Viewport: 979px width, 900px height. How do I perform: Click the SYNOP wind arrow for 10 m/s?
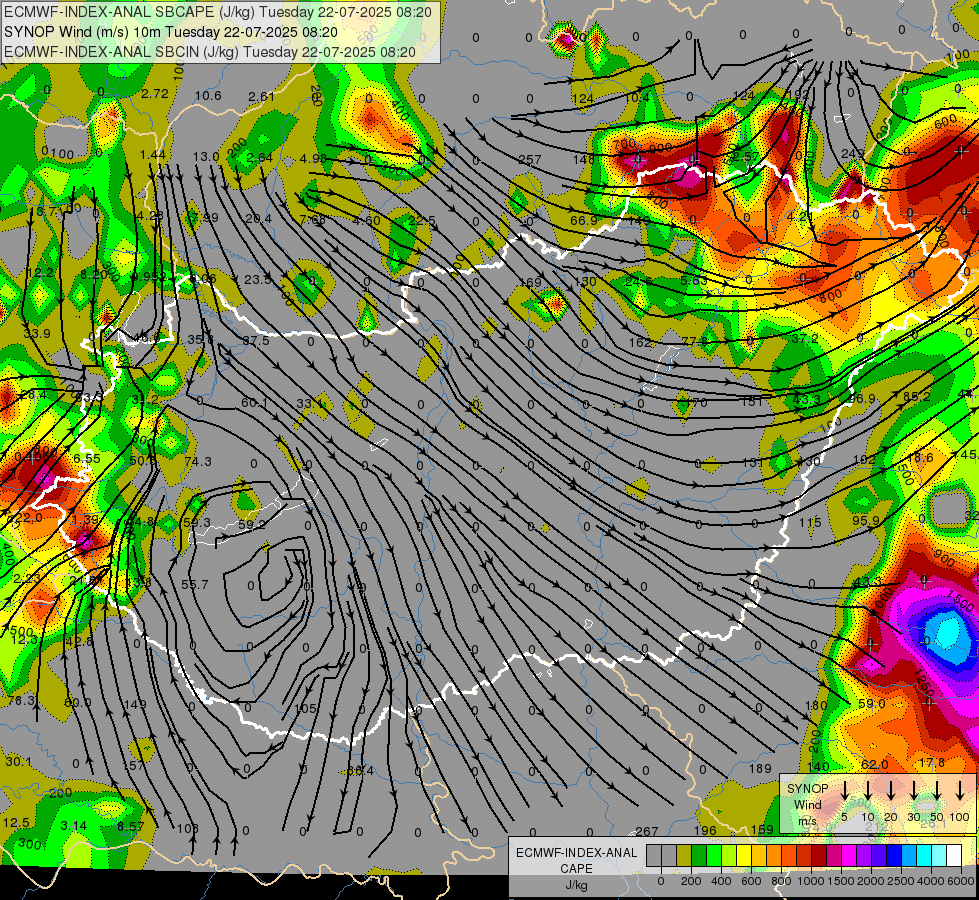point(867,791)
